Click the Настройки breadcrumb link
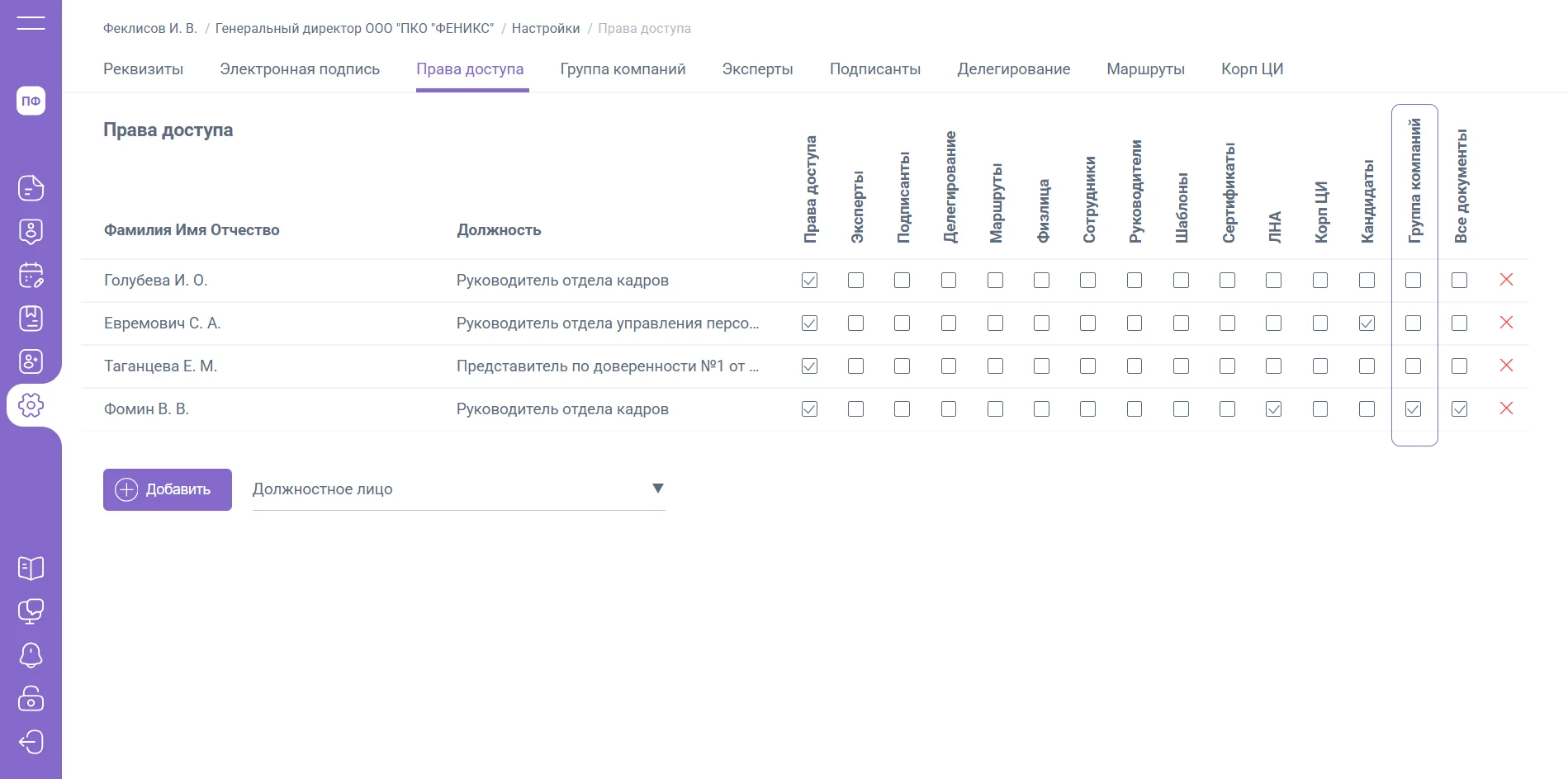 click(x=546, y=28)
